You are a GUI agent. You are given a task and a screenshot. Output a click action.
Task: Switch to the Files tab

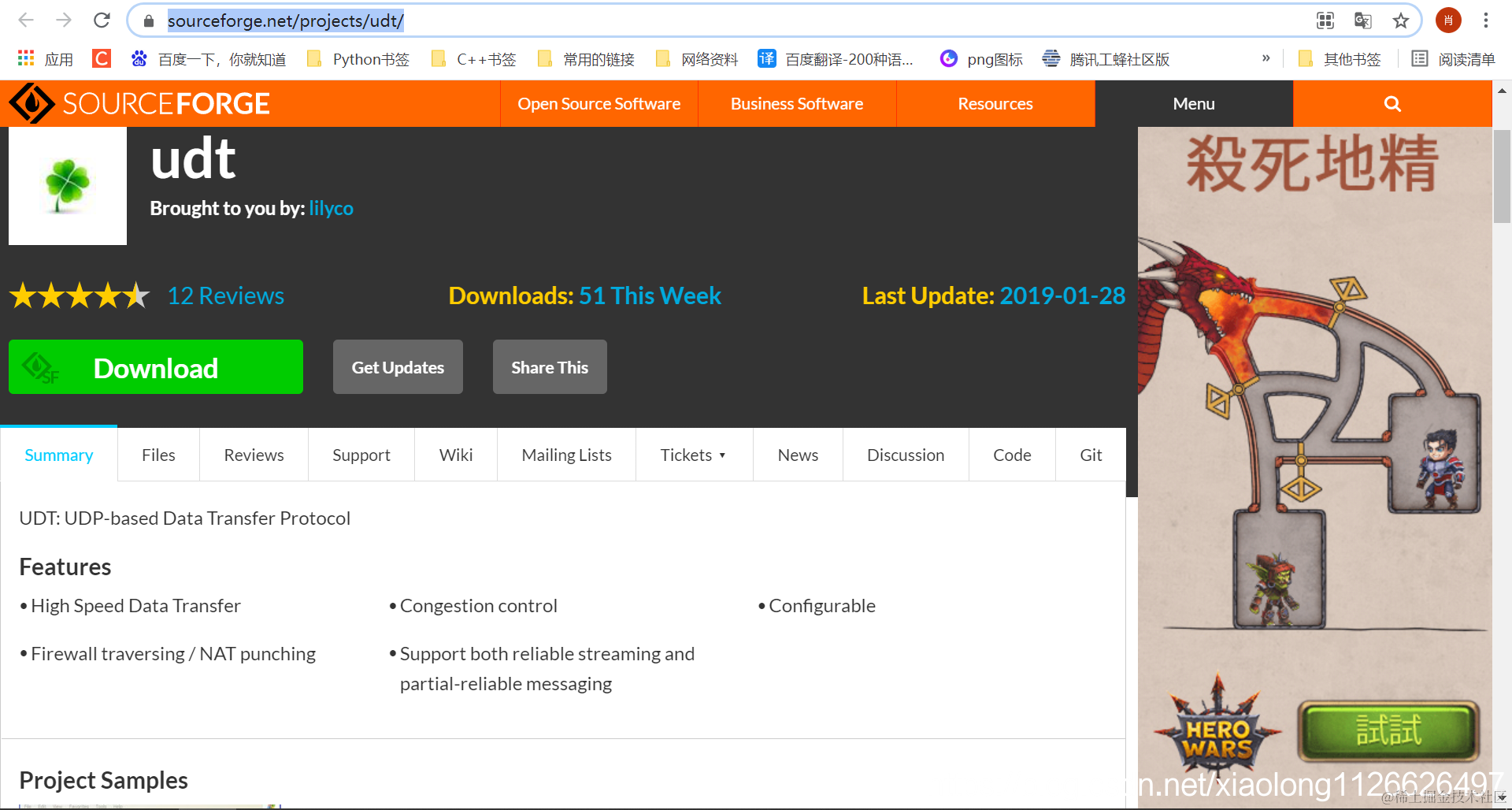pyautogui.click(x=158, y=455)
